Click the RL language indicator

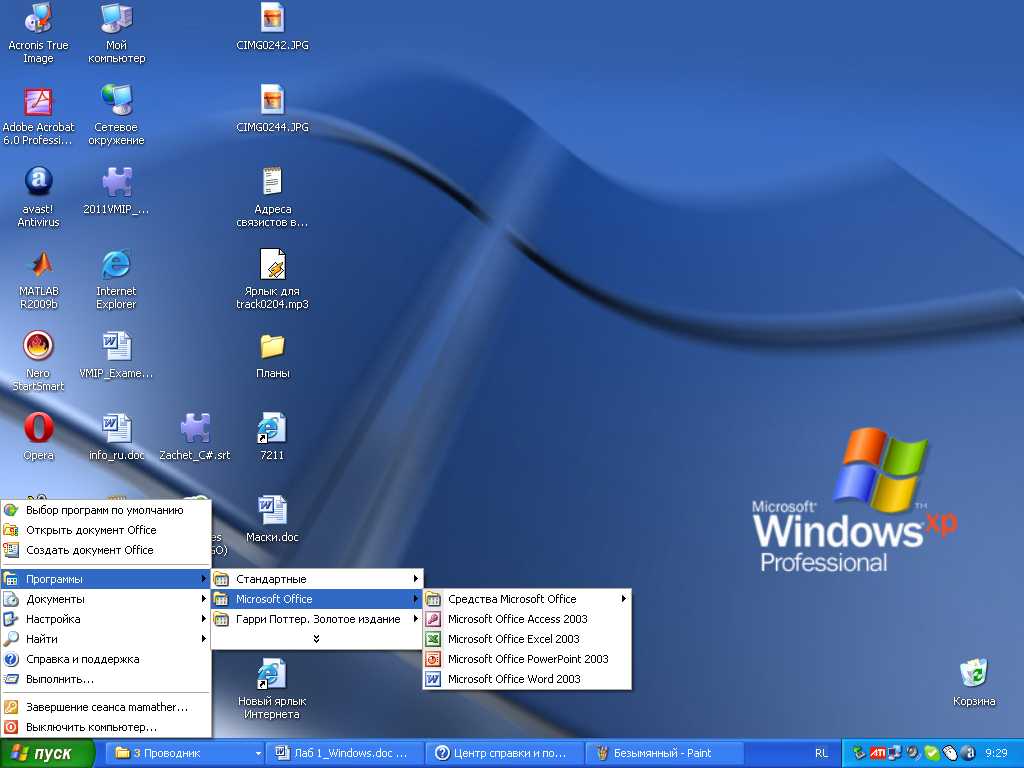click(822, 753)
